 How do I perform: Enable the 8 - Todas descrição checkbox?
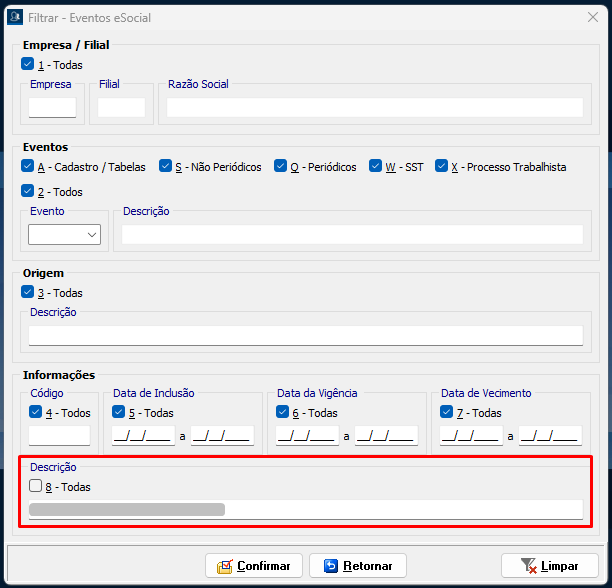[36, 487]
